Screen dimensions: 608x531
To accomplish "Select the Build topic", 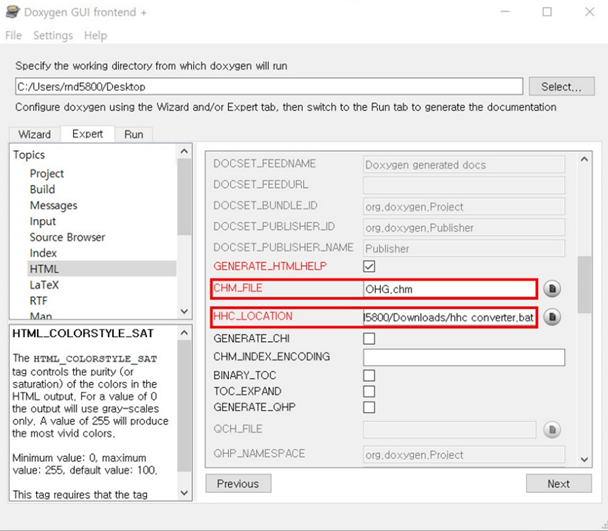I will [42, 189].
